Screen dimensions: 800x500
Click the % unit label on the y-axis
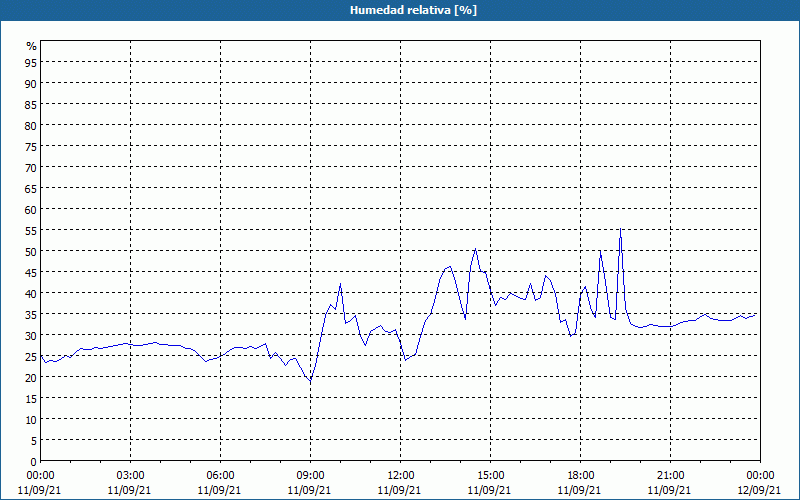32,46
